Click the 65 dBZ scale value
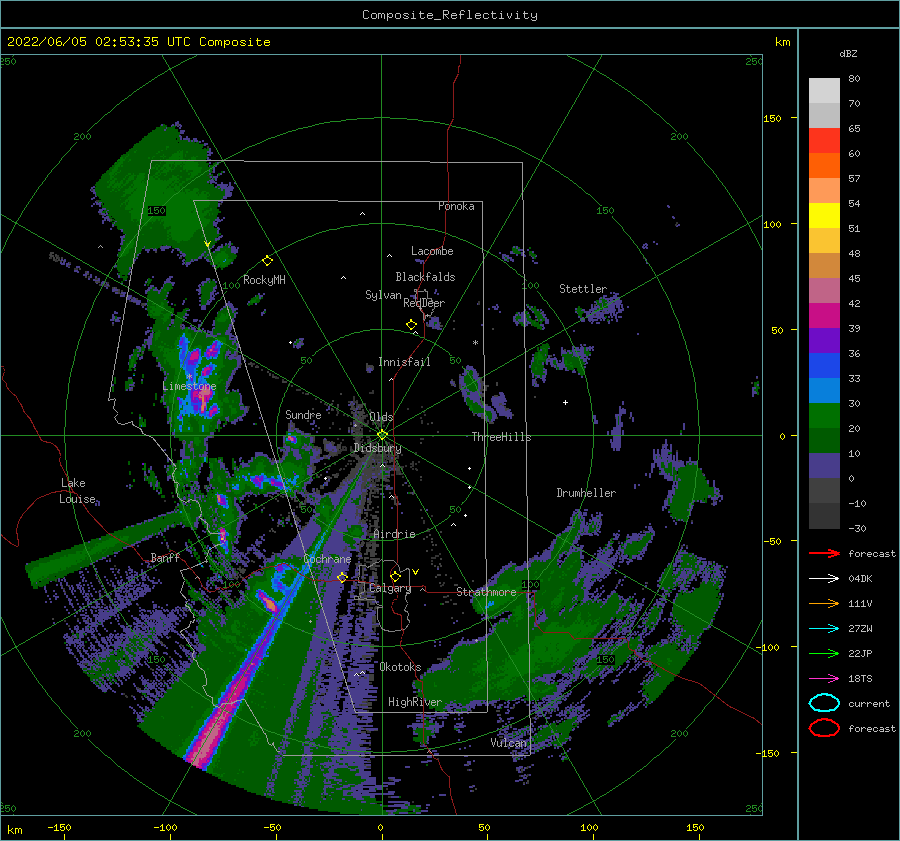This screenshot has width=900, height=841. pos(854,129)
